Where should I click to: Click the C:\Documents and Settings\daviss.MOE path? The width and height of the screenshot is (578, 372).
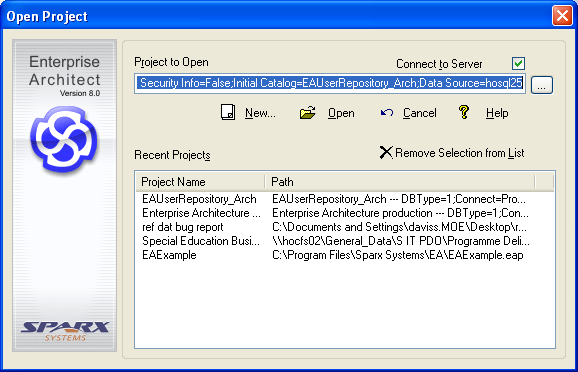click(x=399, y=227)
